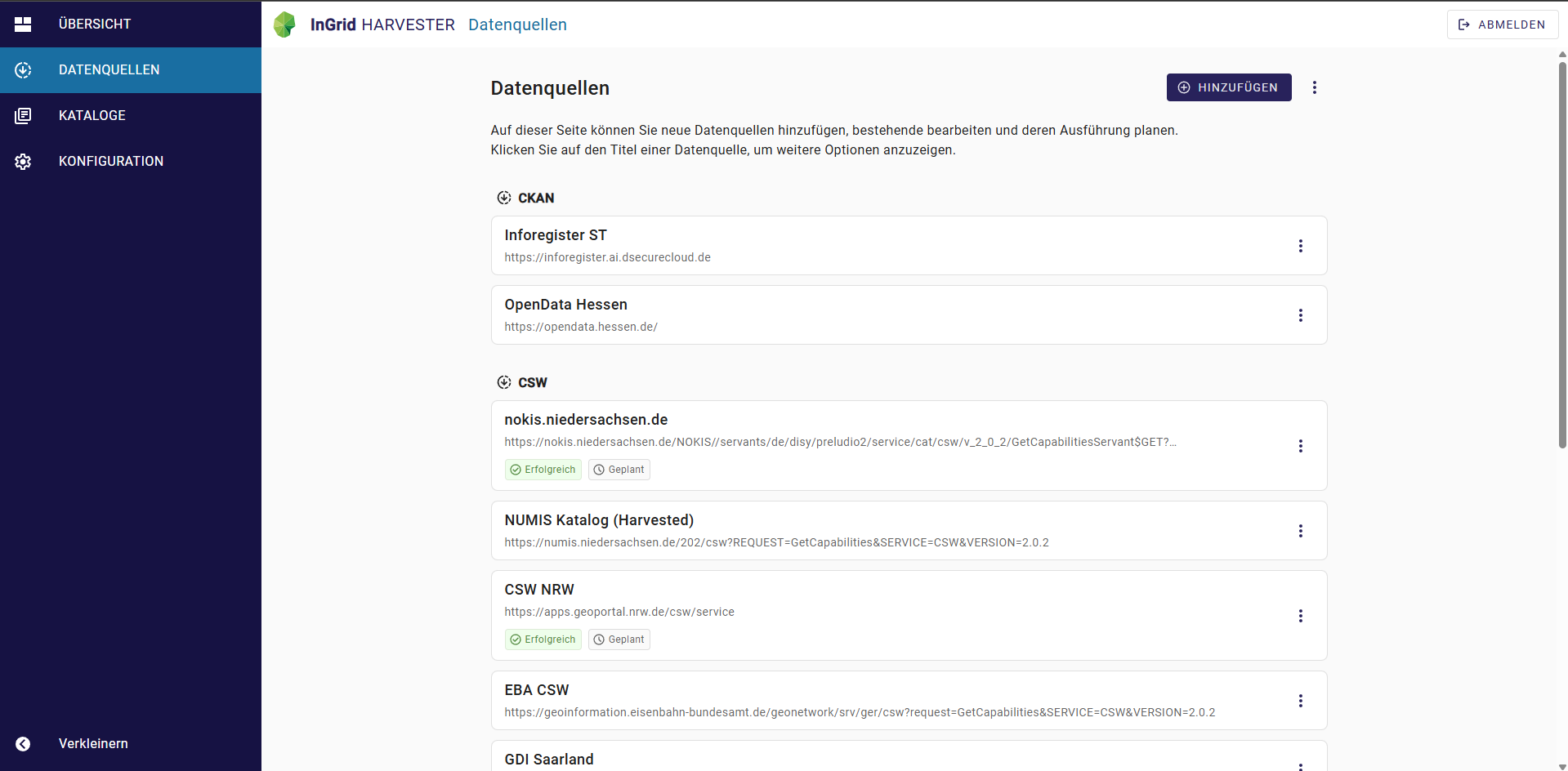Image resolution: width=1568 pixels, height=771 pixels.
Task: Open the Übersicht dashboard icon
Action: point(23,25)
